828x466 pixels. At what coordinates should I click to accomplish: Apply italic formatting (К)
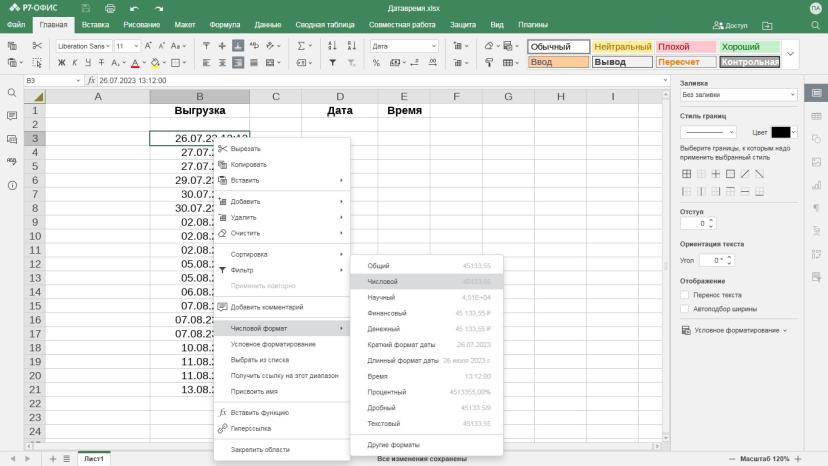click(74, 62)
